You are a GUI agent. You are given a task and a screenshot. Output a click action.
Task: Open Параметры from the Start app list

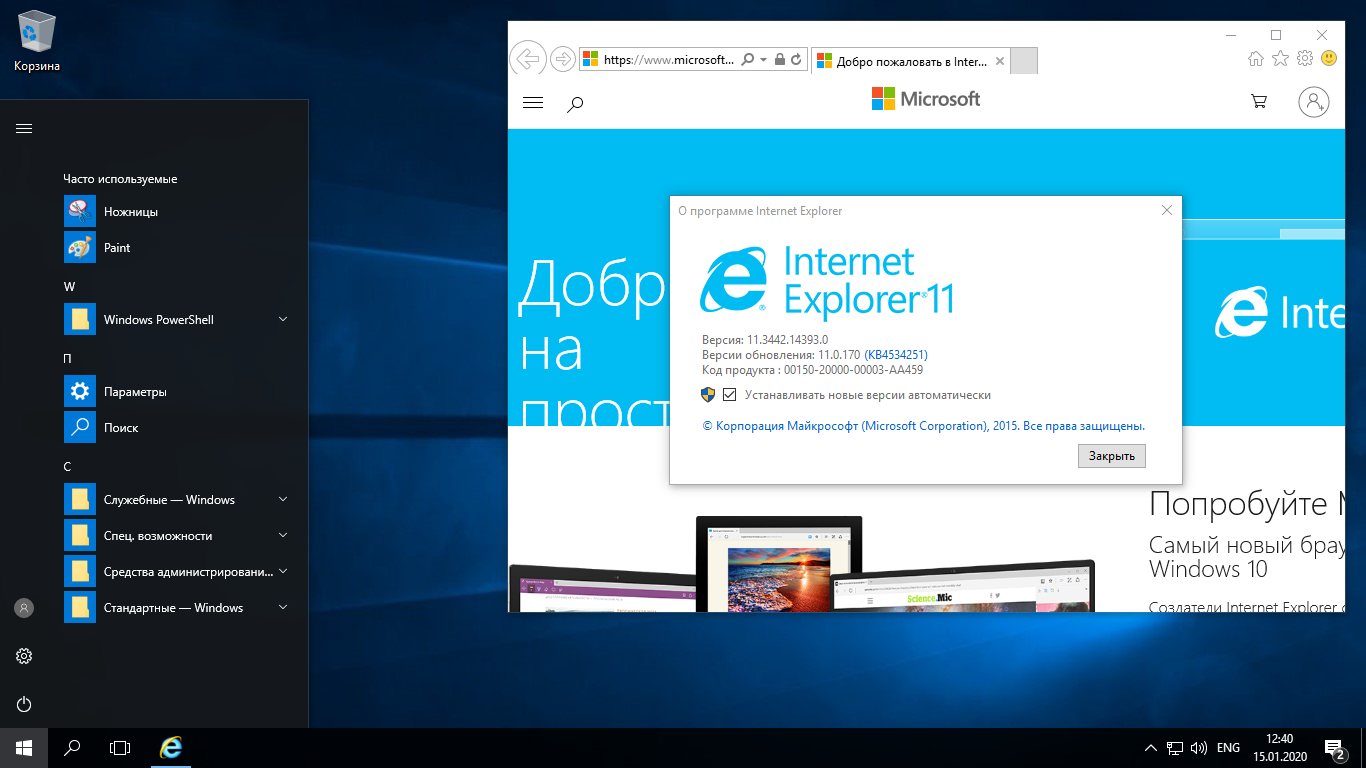click(180, 392)
